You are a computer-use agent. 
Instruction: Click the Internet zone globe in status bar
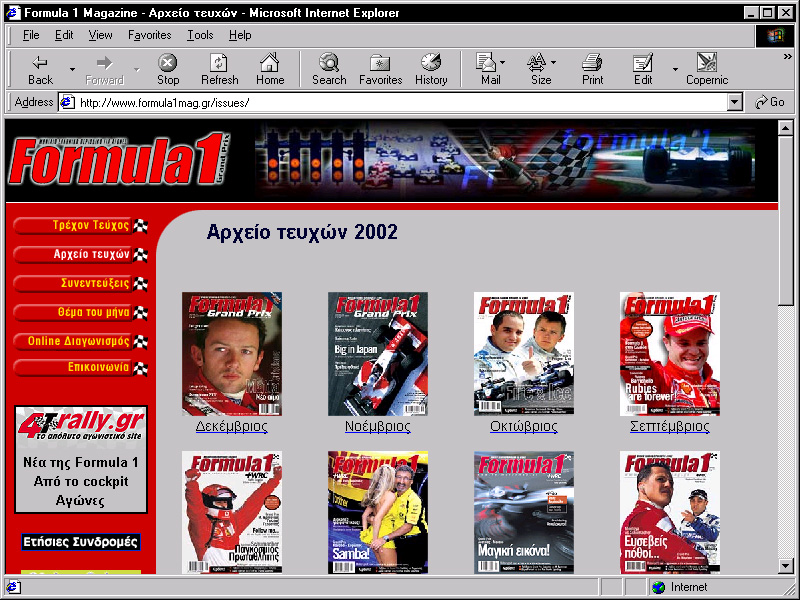tap(659, 587)
